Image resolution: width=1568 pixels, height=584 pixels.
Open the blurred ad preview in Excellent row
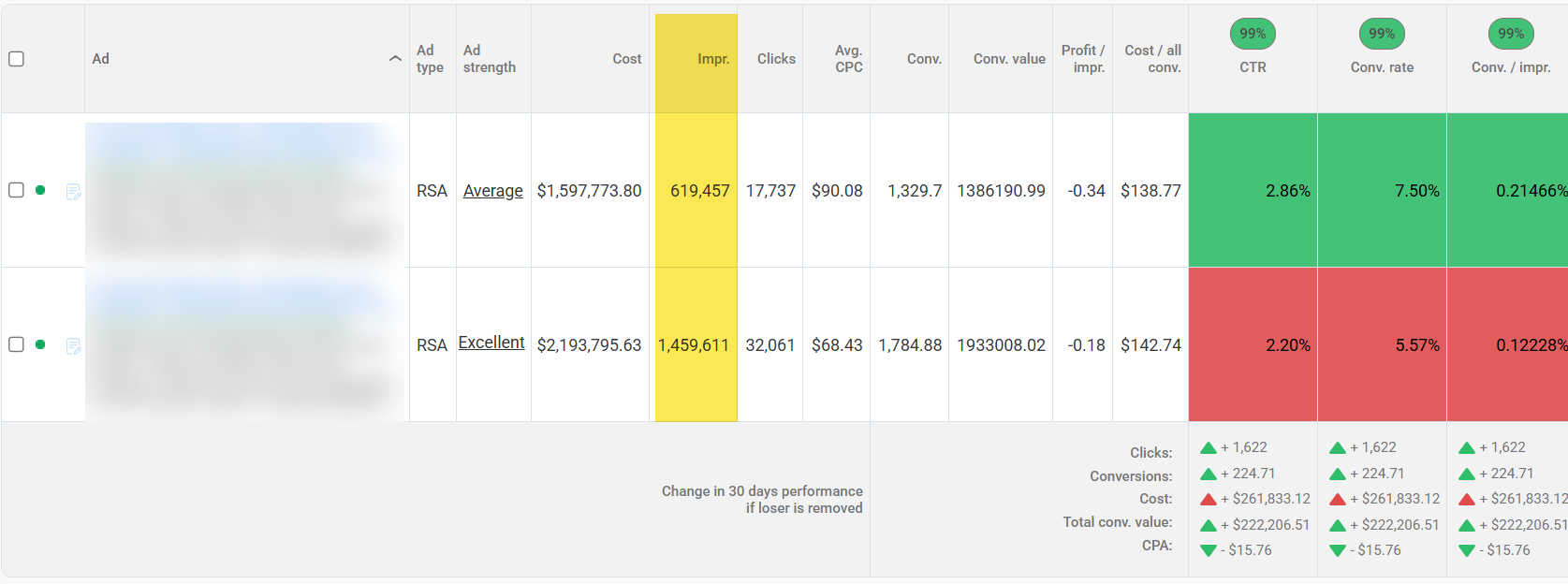(x=245, y=344)
